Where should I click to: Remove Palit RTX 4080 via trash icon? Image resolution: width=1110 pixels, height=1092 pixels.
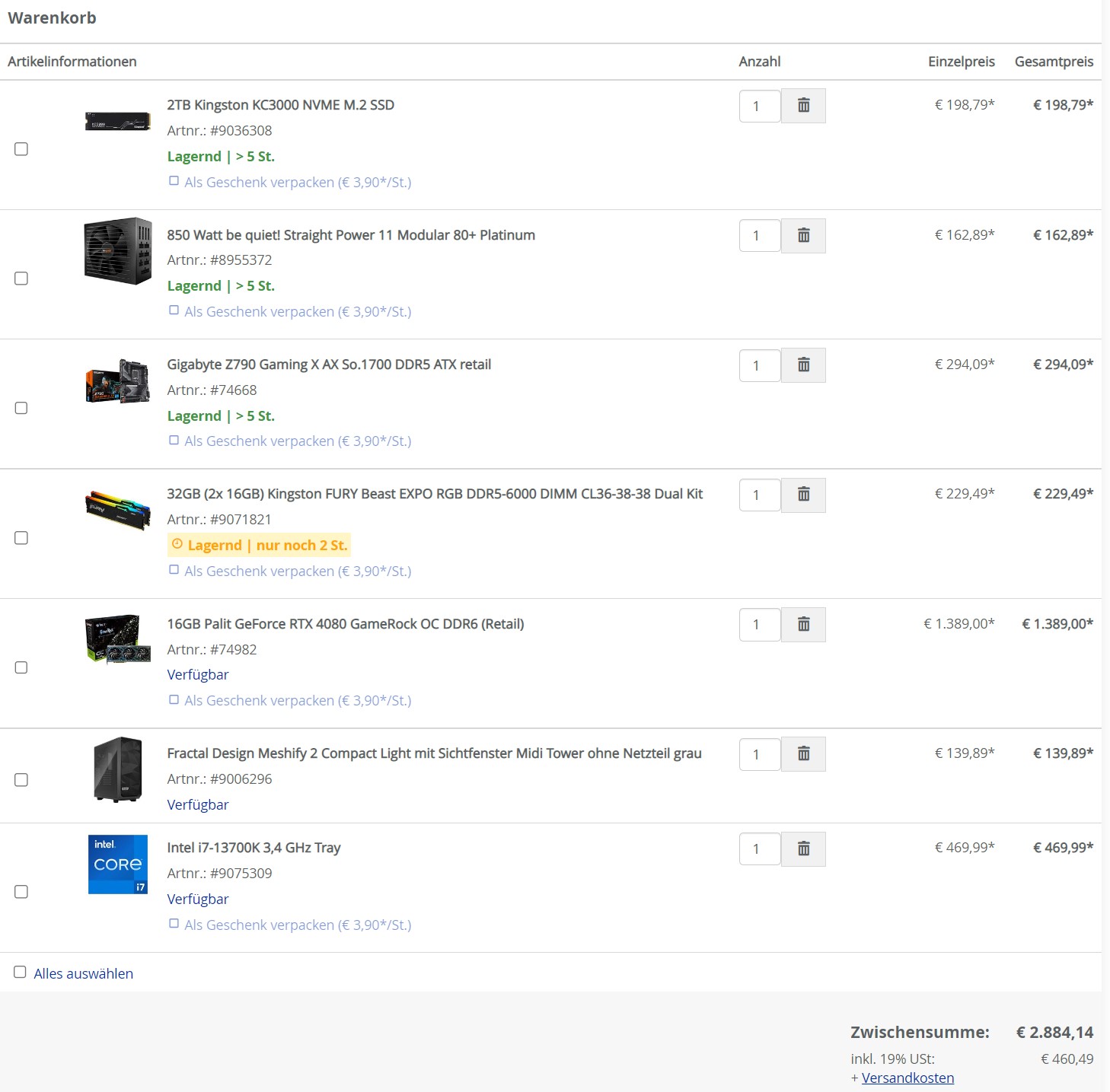(x=803, y=625)
